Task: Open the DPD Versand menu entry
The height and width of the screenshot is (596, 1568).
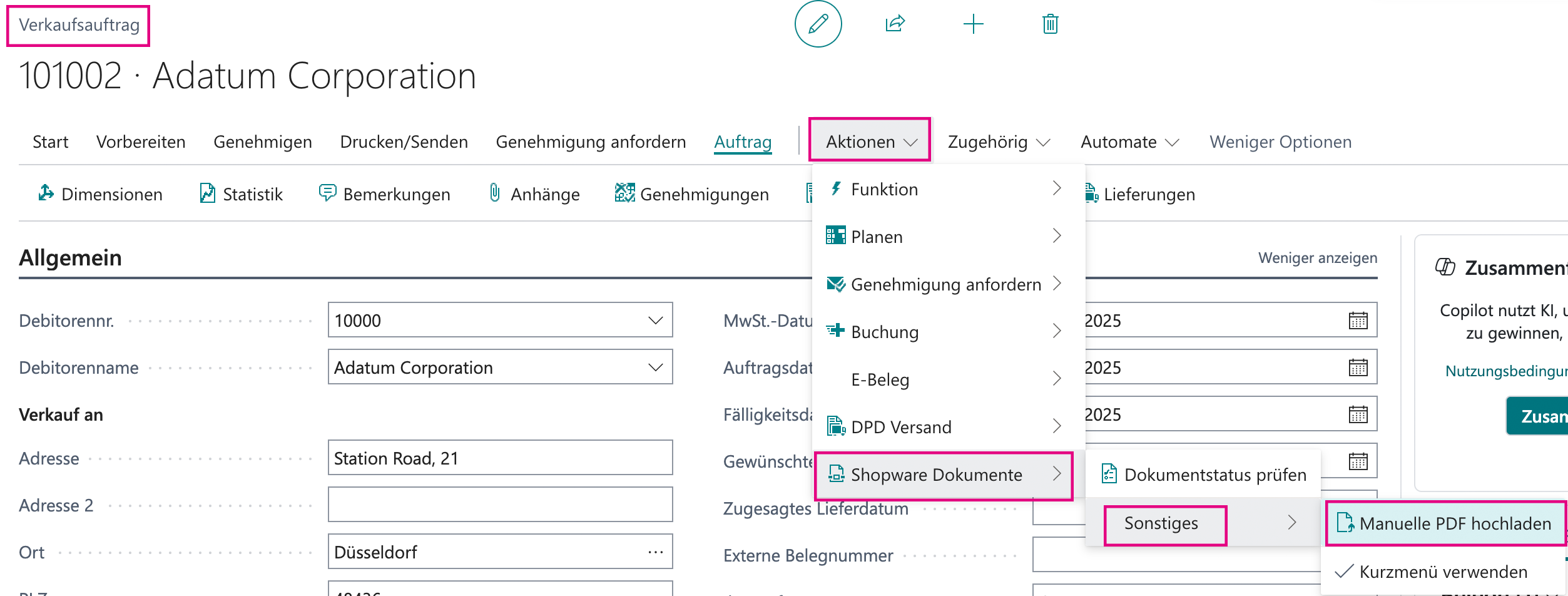Action: [948, 427]
